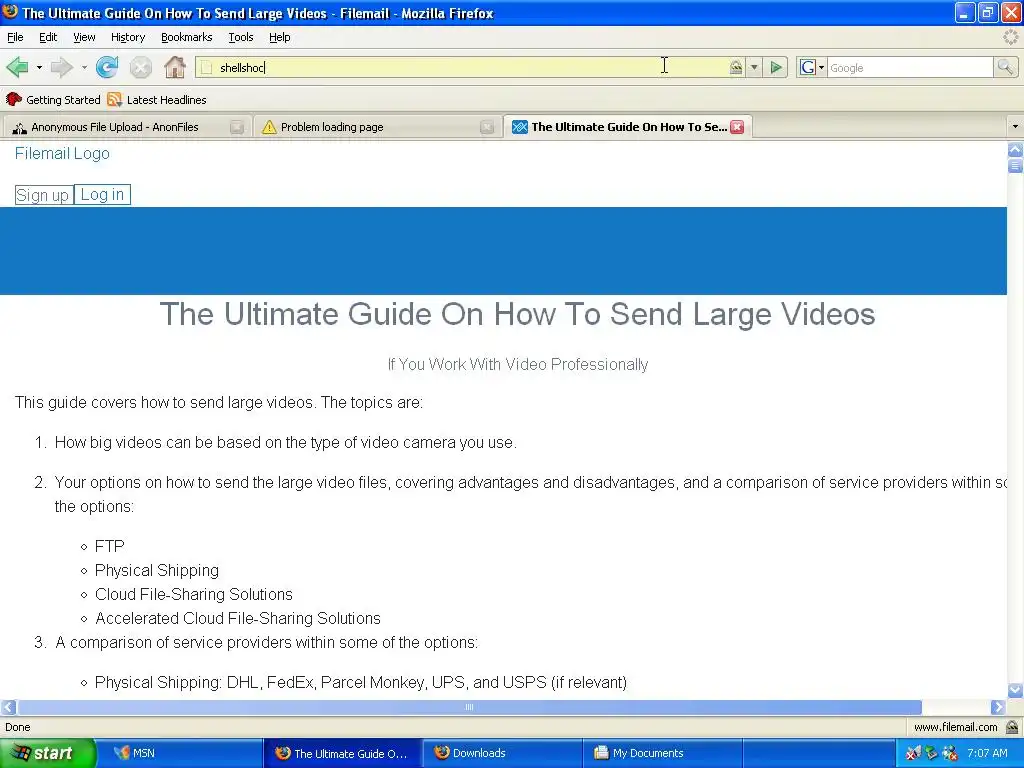This screenshot has height=768, width=1024.
Task: Open the File menu
Action: pyautogui.click(x=15, y=37)
